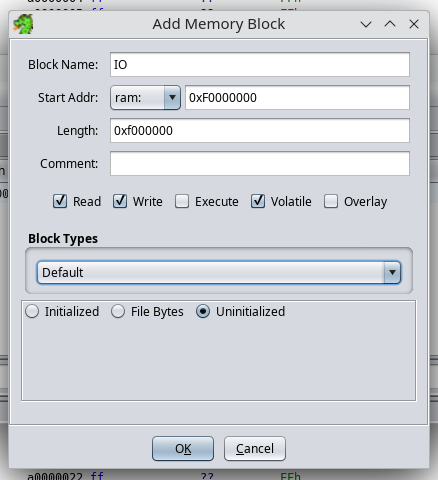Disable the Volatile checkbox
The image size is (438, 480).
[x=258, y=201]
